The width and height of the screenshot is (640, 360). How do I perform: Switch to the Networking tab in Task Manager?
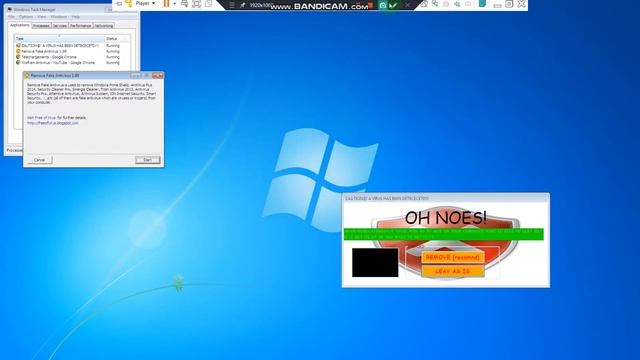[x=104, y=26]
